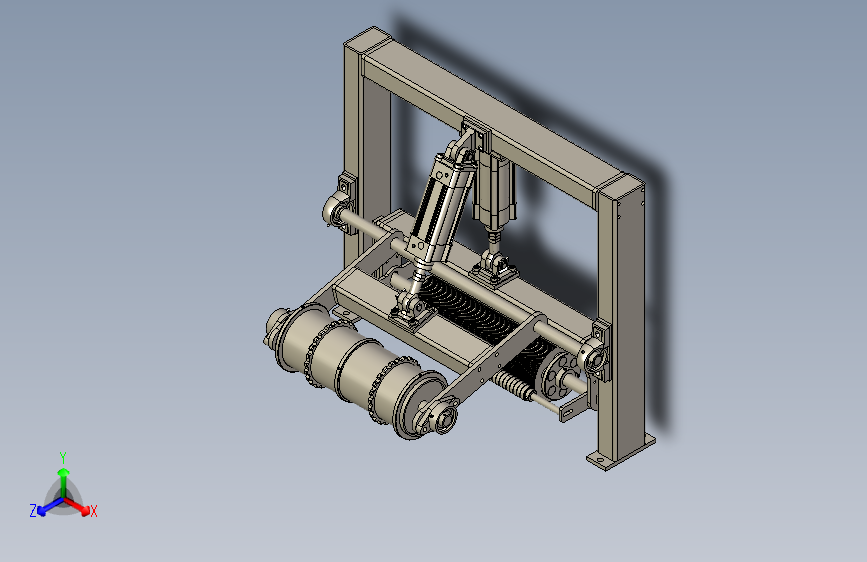Image resolution: width=867 pixels, height=562 pixels.
Task: Select the top horizontal crossbeam of the frame
Action: [x=485, y=118]
